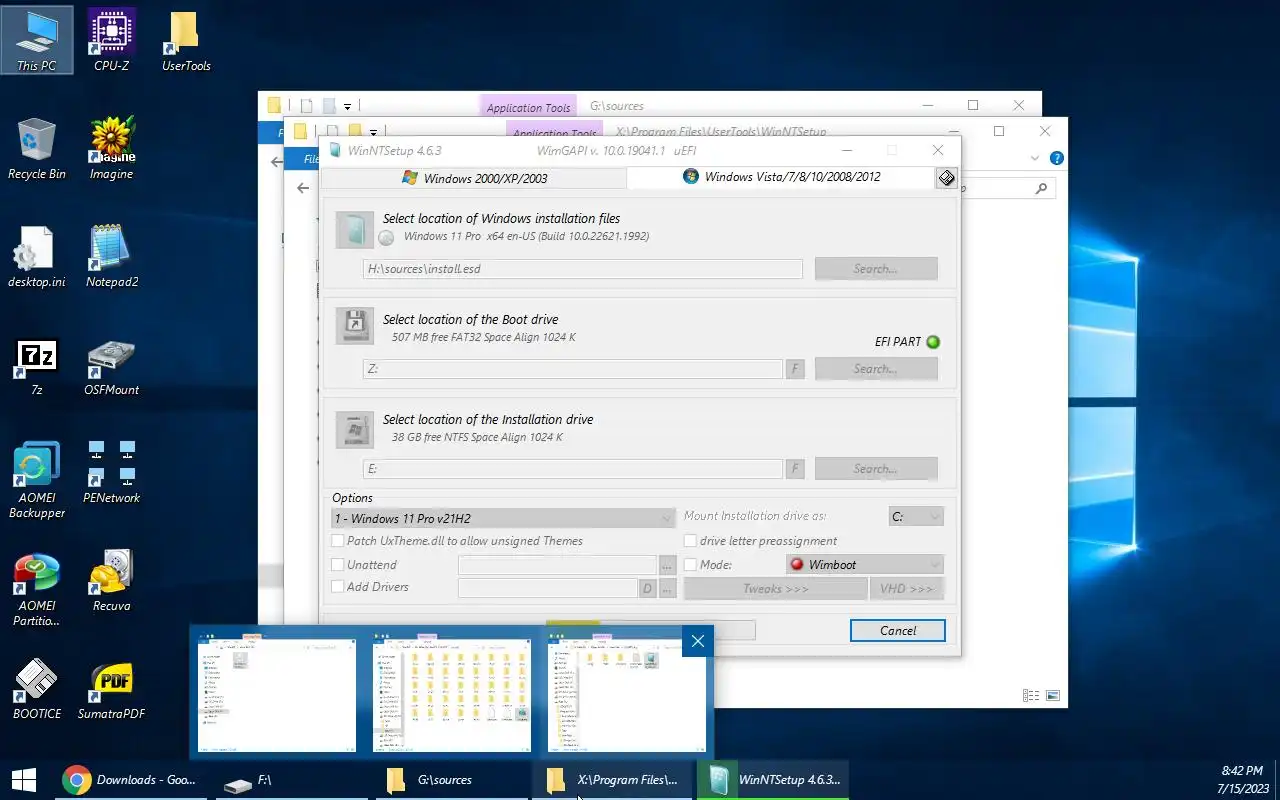Click Search for Windows installation files
Image resolution: width=1280 pixels, height=800 pixels.
876,269
